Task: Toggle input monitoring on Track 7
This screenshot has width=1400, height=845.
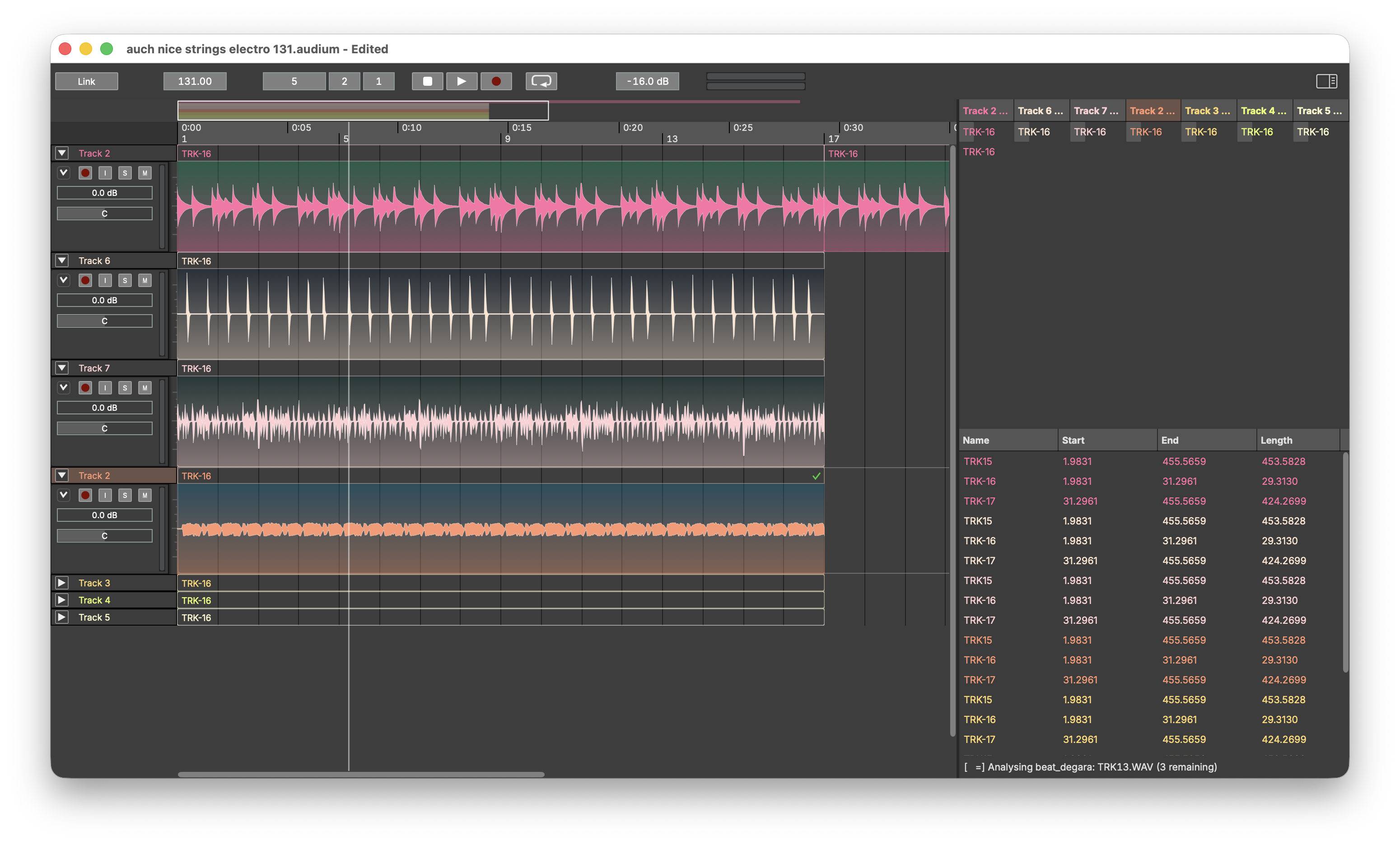Action: click(105, 387)
